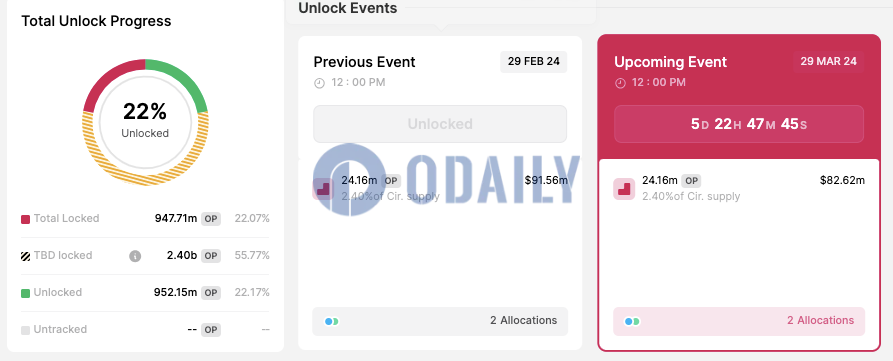Click the allocation dots icon in Previous Event
The image size is (893, 361).
click(x=331, y=321)
